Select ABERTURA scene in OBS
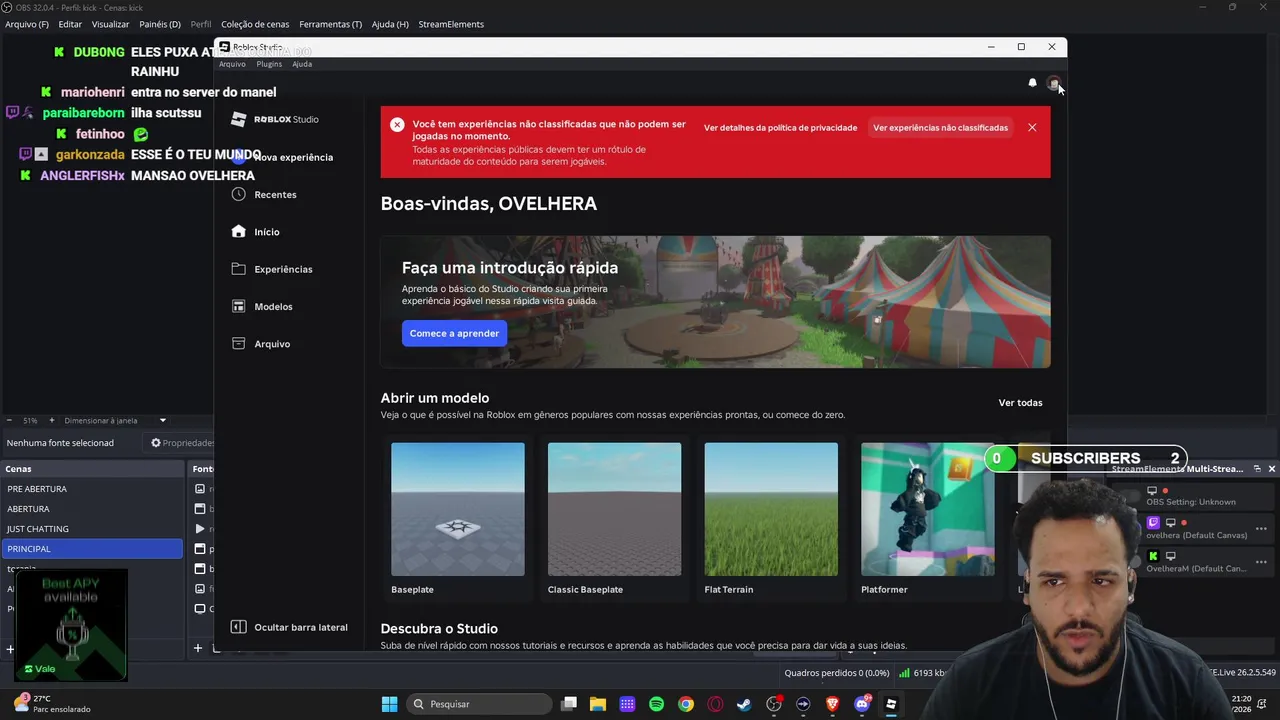The image size is (1280, 720). [93, 509]
